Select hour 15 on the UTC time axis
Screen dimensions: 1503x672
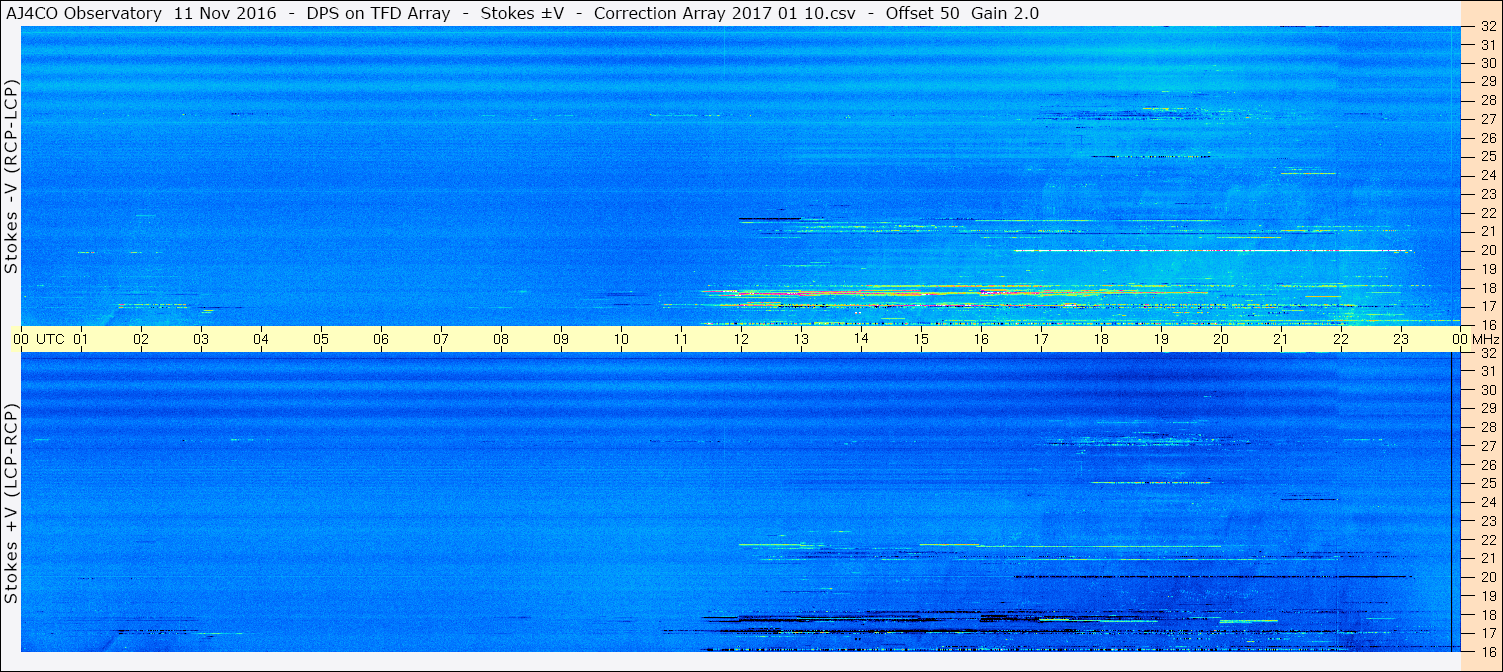(921, 339)
